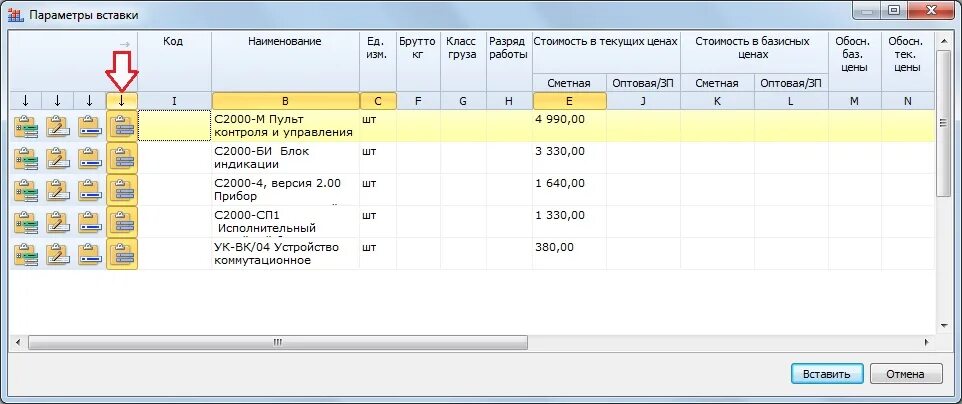Click blue-bar clipboard icon in С2000-М row
This screenshot has width=962, height=404.
[90, 126]
